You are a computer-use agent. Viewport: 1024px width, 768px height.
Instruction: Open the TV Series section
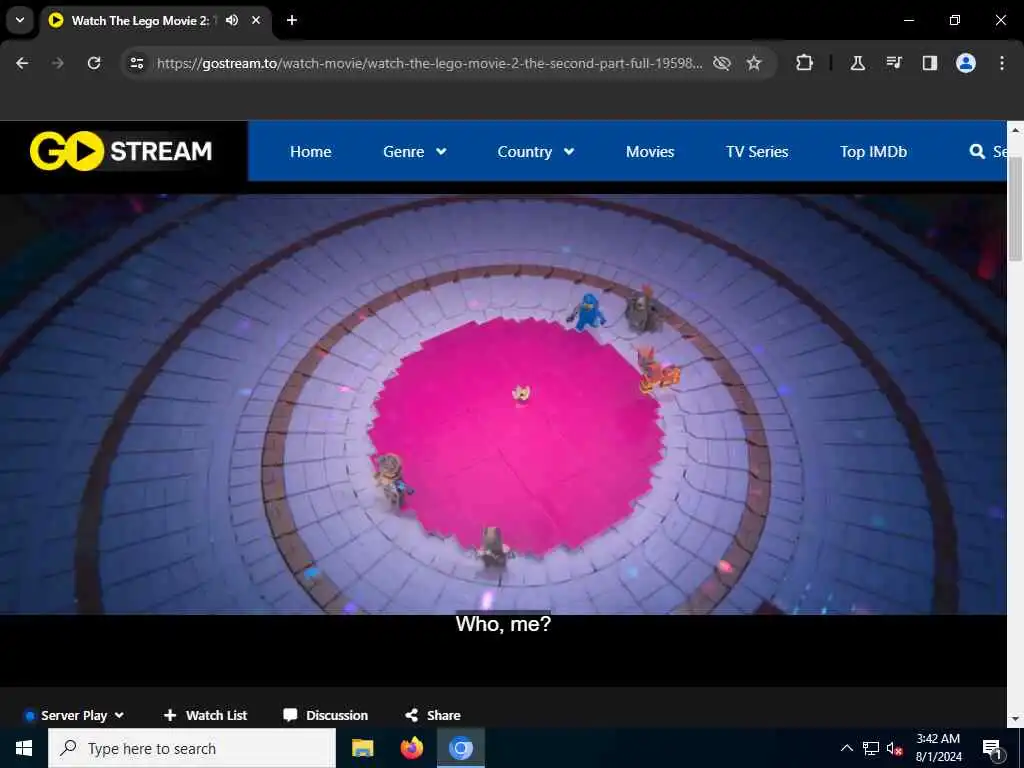pyautogui.click(x=757, y=152)
